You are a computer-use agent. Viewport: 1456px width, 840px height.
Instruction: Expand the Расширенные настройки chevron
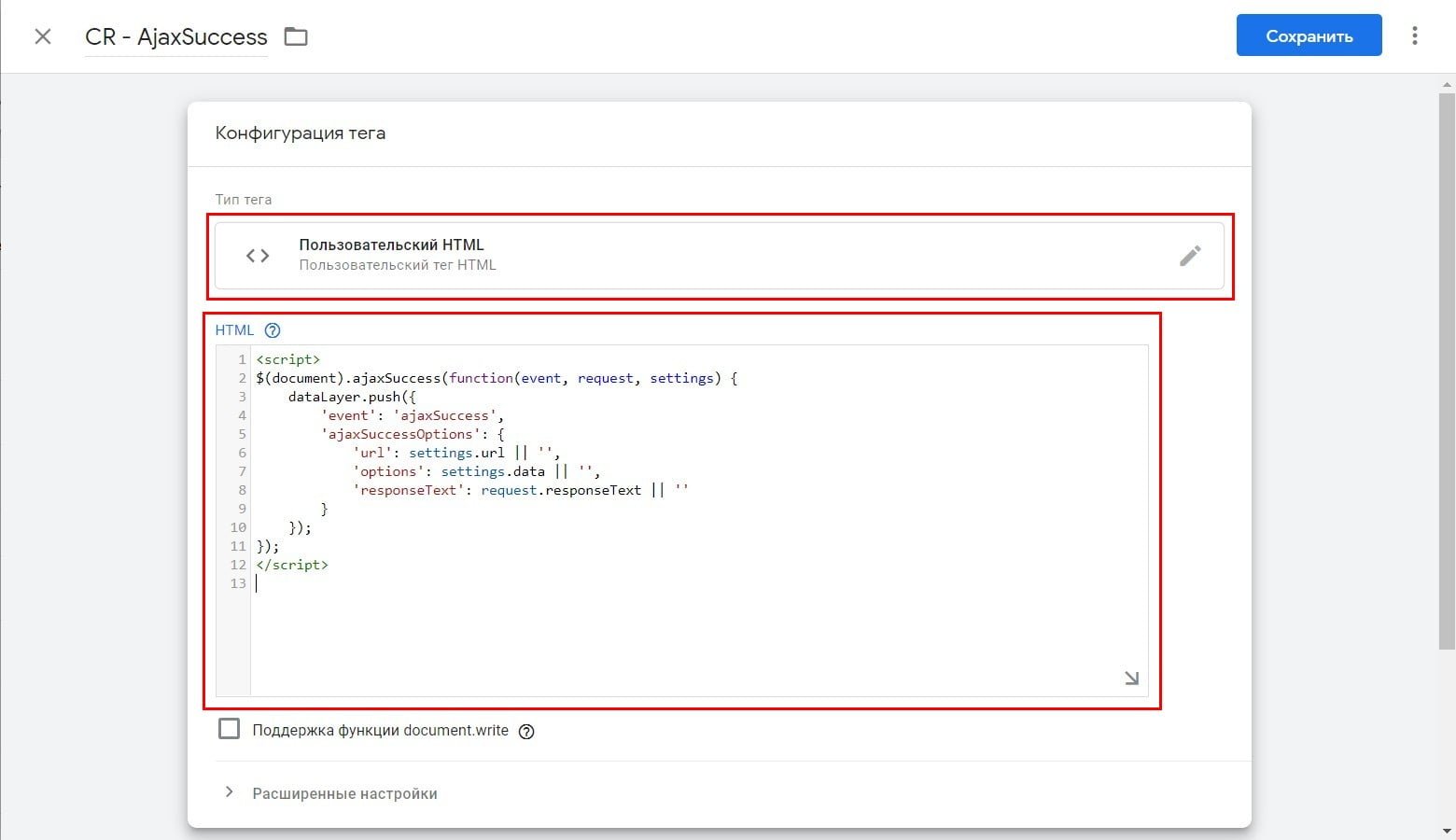pyautogui.click(x=229, y=792)
